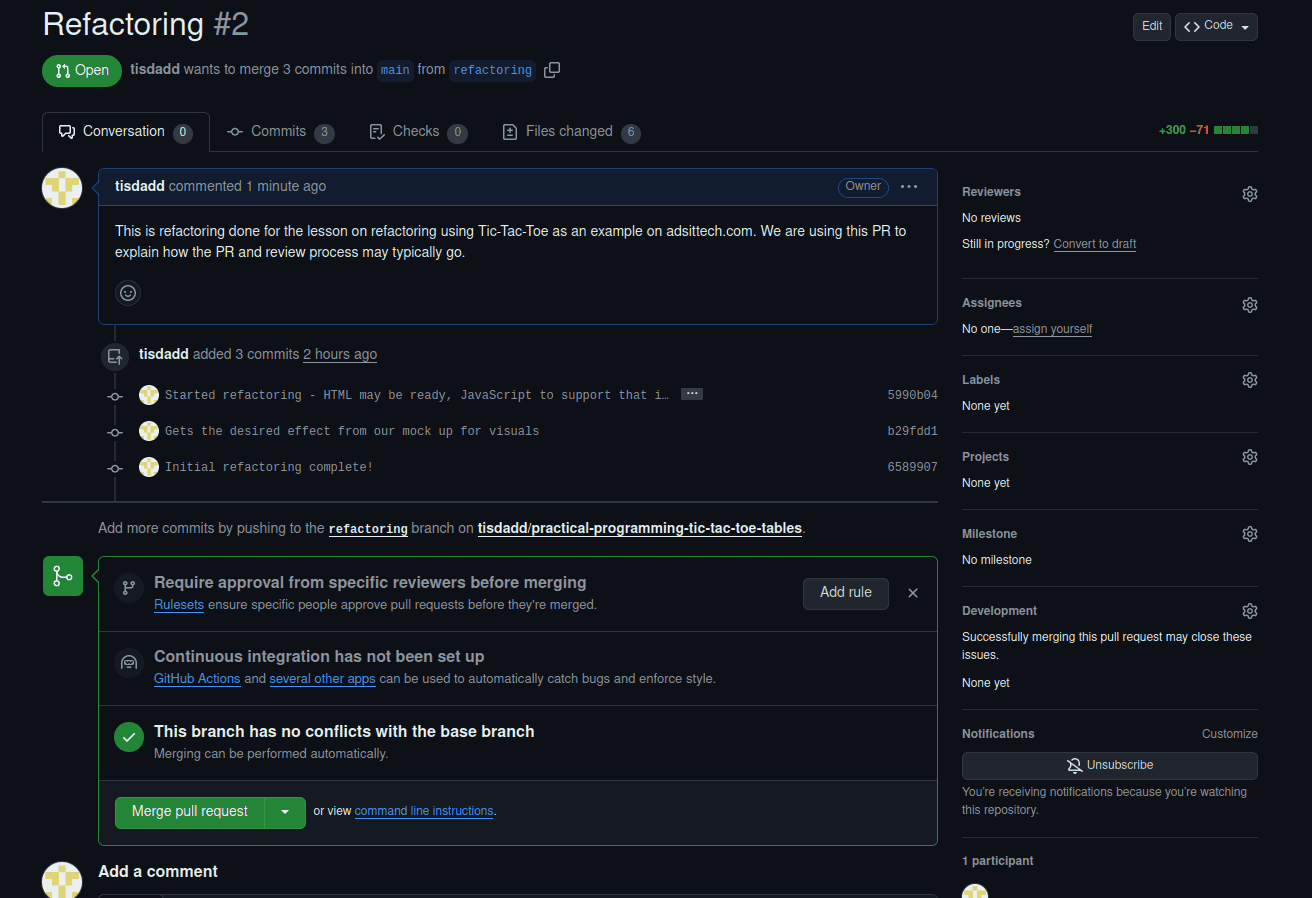Screen dimensions: 1312x898
Task: Expand the truncated first commit message
Action: pyautogui.click(x=691, y=394)
